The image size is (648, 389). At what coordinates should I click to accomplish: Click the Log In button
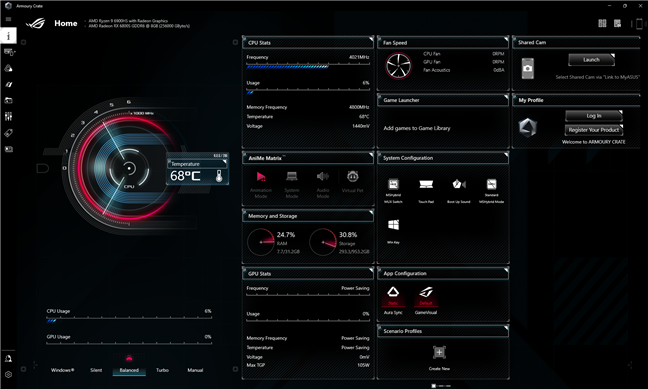coord(594,116)
